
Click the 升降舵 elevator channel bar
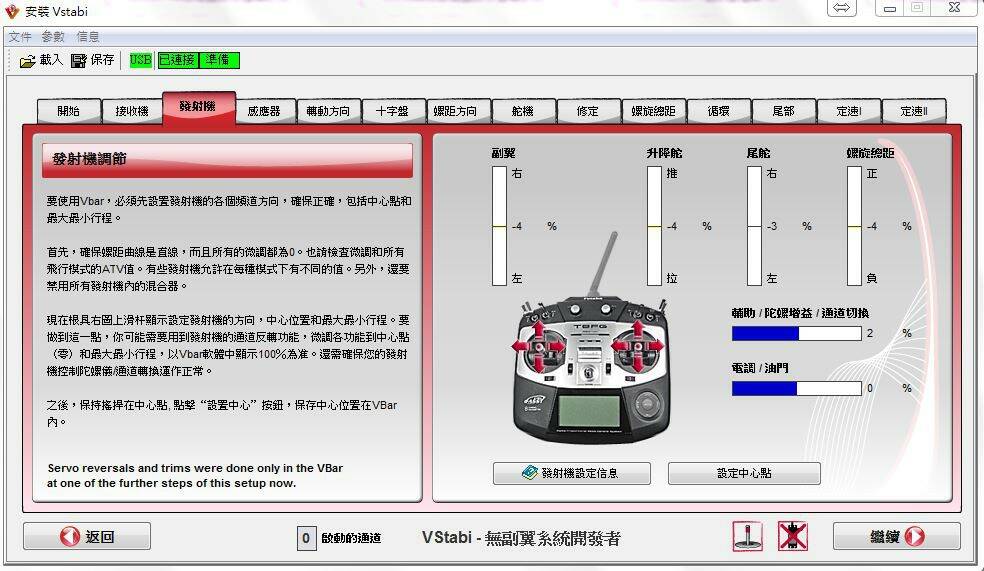[654, 226]
